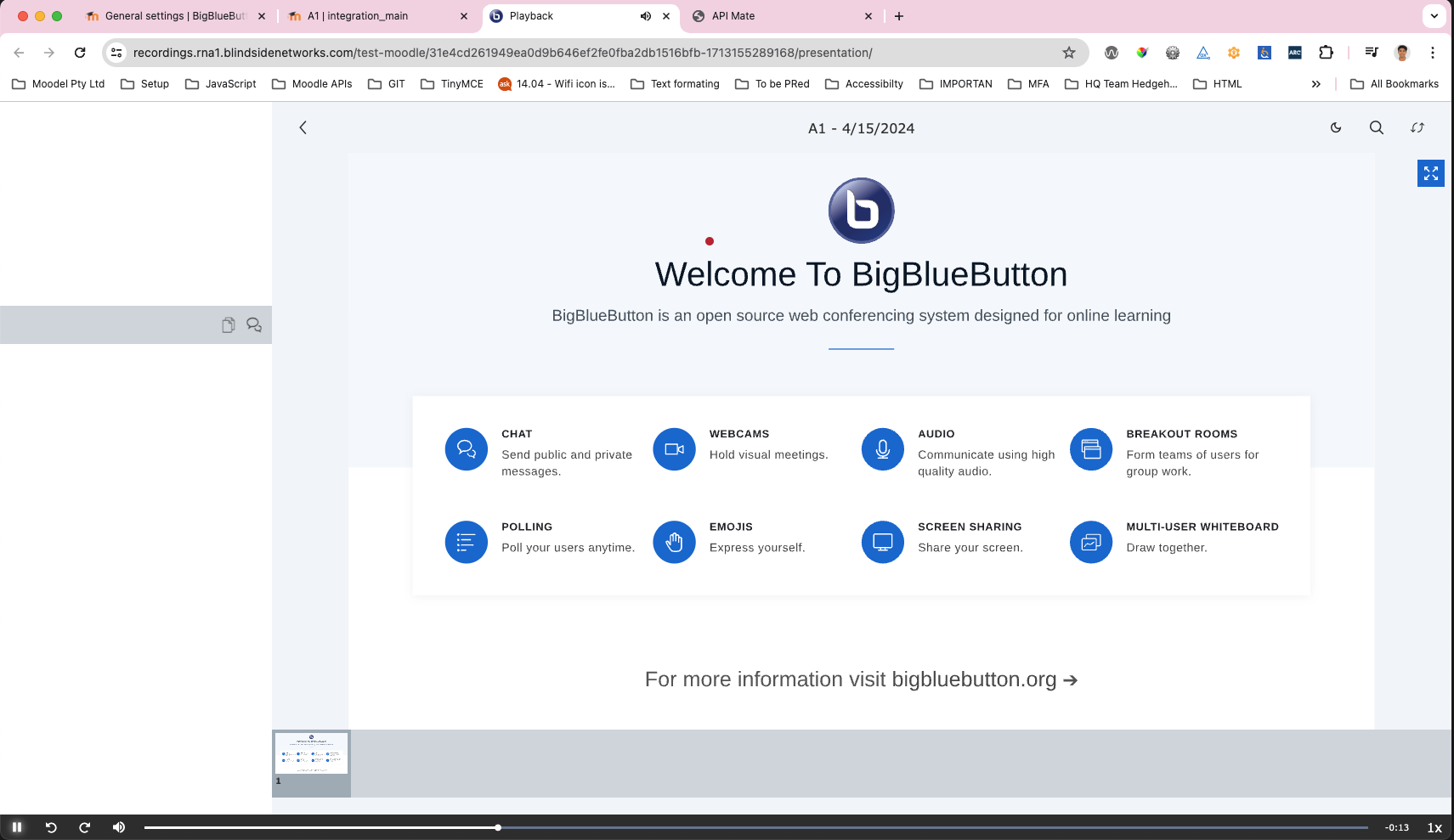Image resolution: width=1454 pixels, height=840 pixels.
Task: Click the playback progress bar handle
Action: click(x=498, y=827)
